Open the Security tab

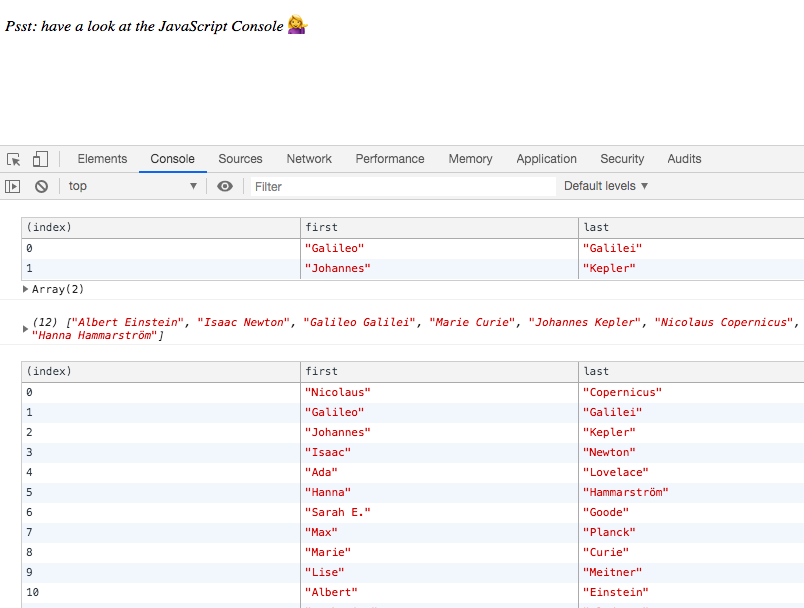(x=622, y=159)
